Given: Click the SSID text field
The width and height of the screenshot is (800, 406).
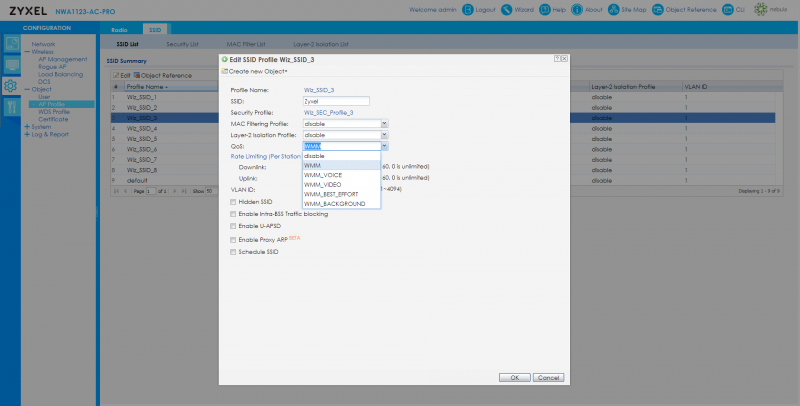Looking at the screenshot, I should (336, 101).
